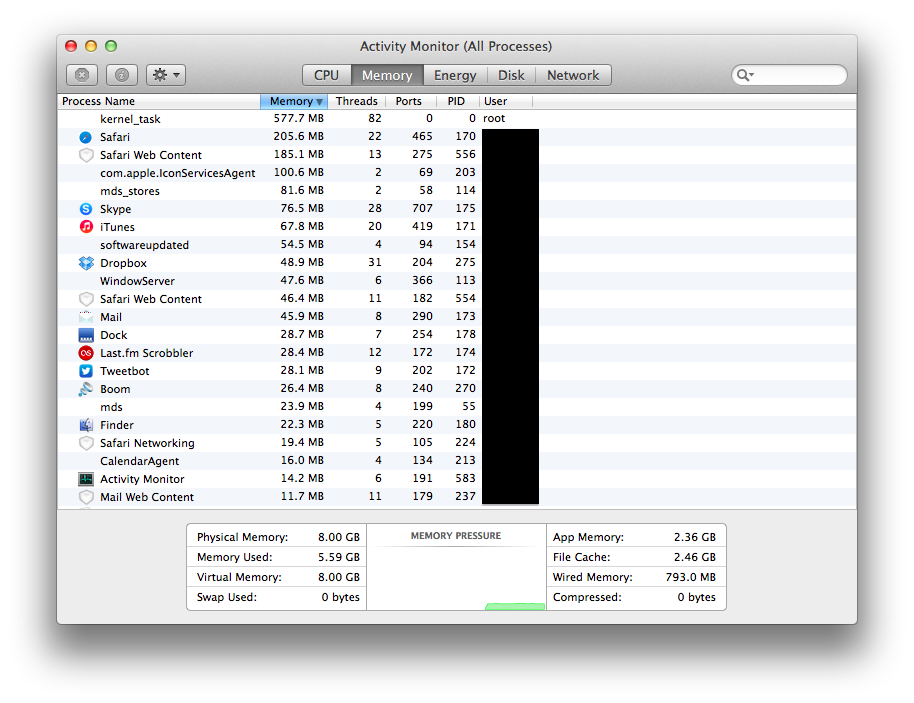Click the Boom speaker icon
Image resolution: width=914 pixels, height=703 pixels.
86,389
